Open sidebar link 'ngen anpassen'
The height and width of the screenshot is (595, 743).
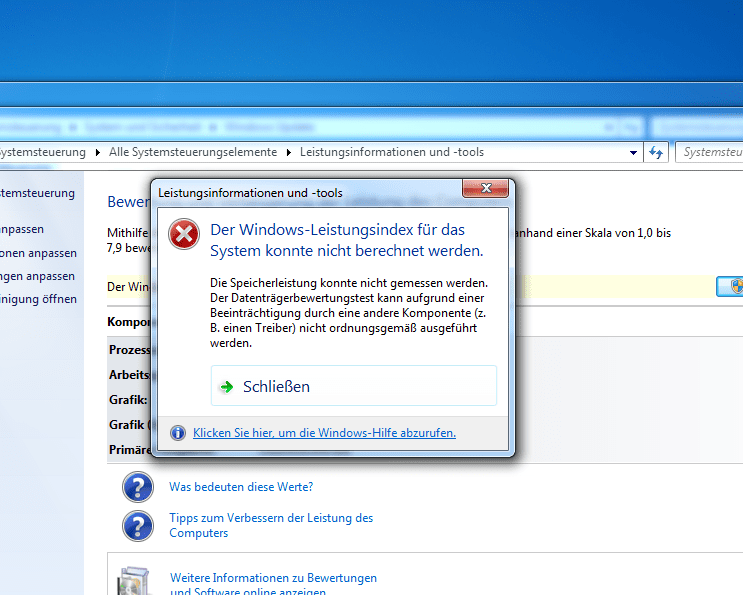coord(37,276)
